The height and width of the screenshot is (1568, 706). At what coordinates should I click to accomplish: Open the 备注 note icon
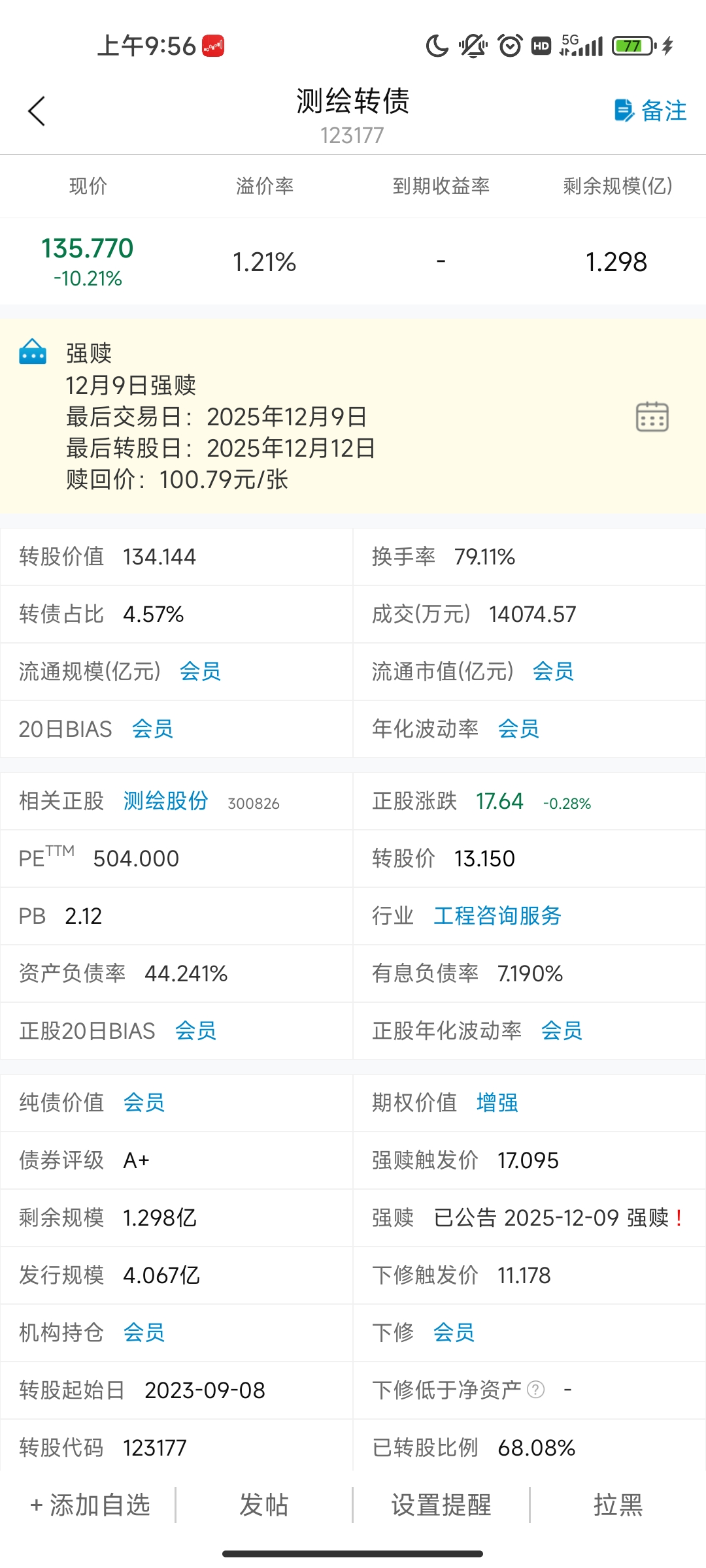coord(625,110)
